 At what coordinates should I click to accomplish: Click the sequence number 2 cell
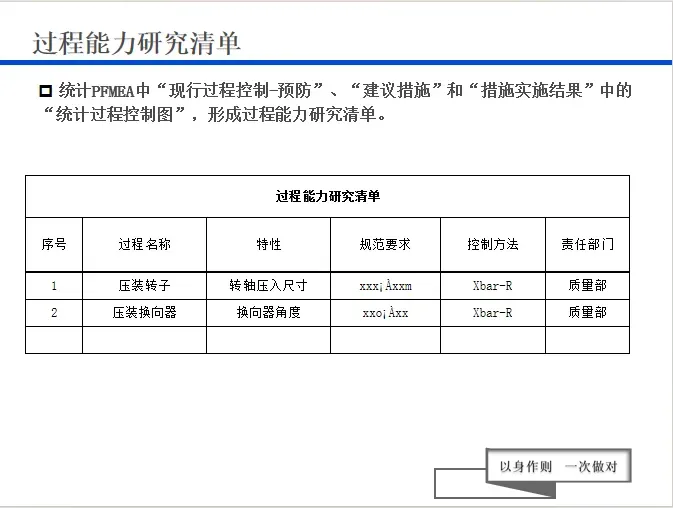click(x=54, y=313)
